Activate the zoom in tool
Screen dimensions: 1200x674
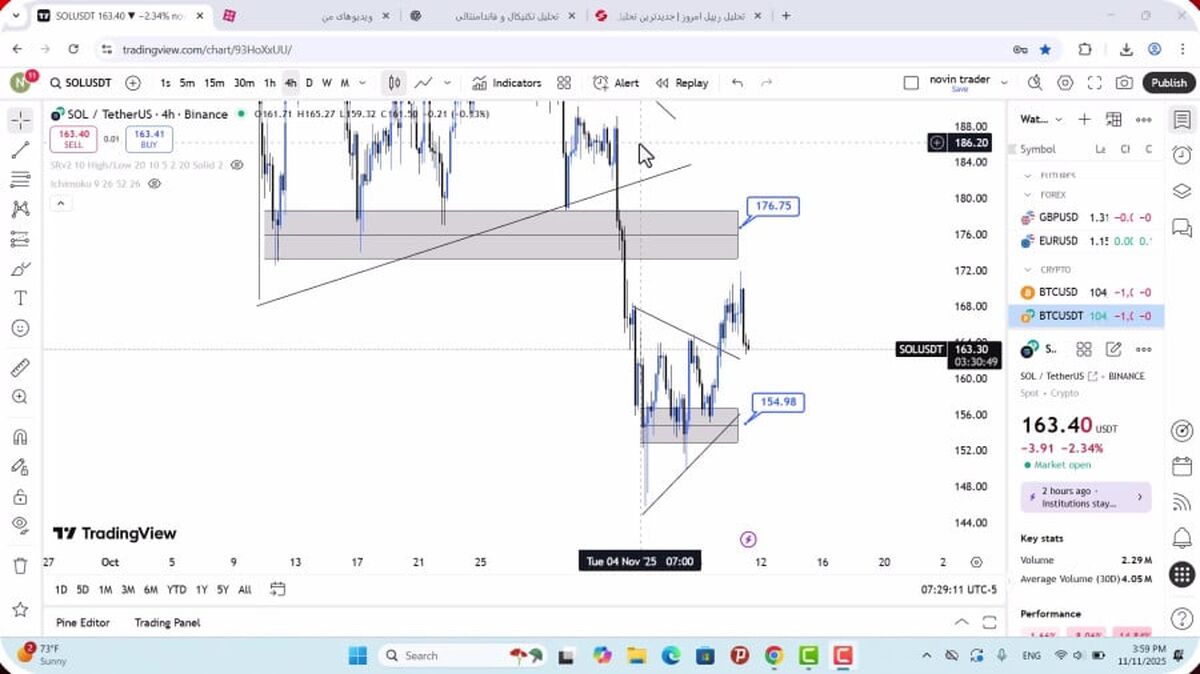(x=20, y=397)
